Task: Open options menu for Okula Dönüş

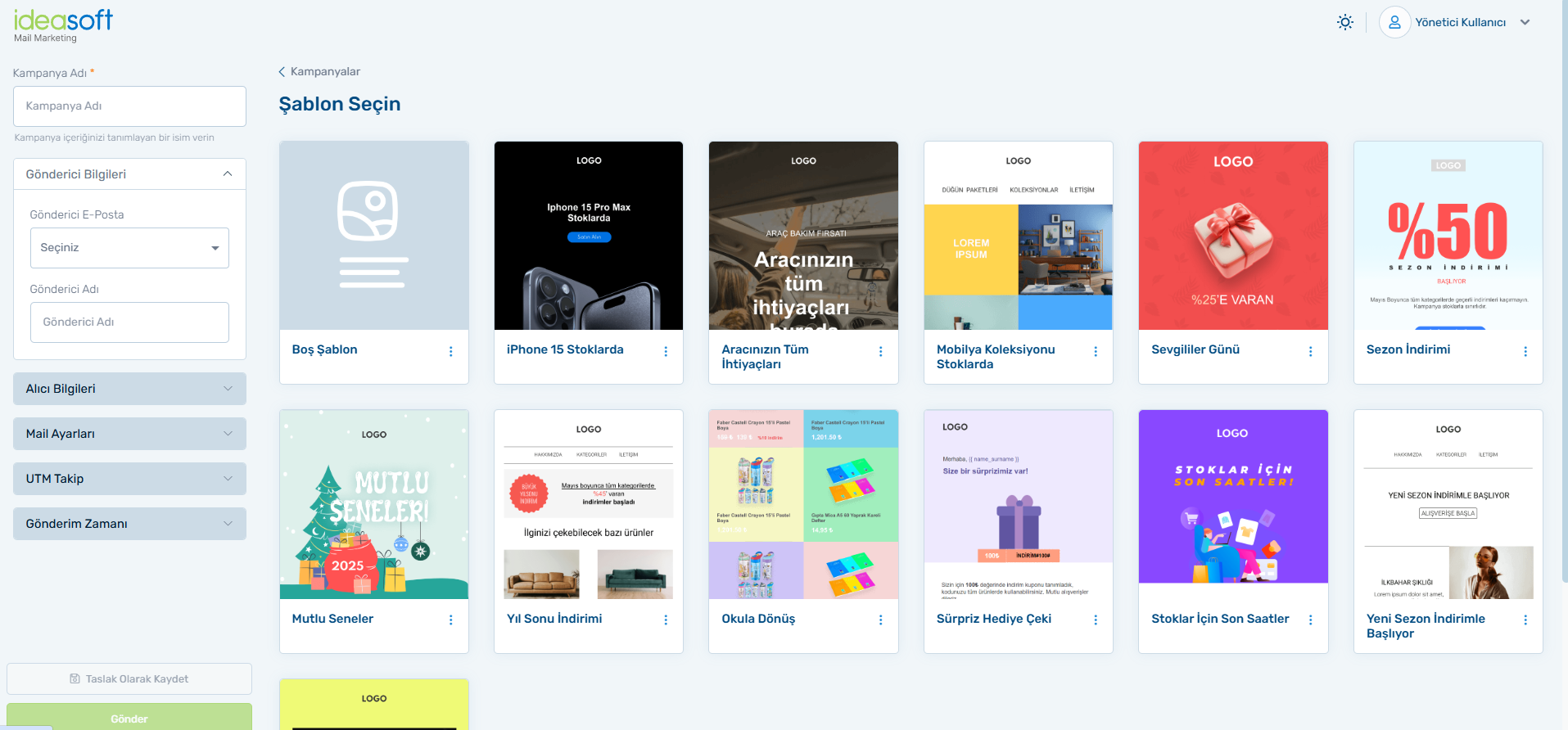Action: click(x=880, y=620)
